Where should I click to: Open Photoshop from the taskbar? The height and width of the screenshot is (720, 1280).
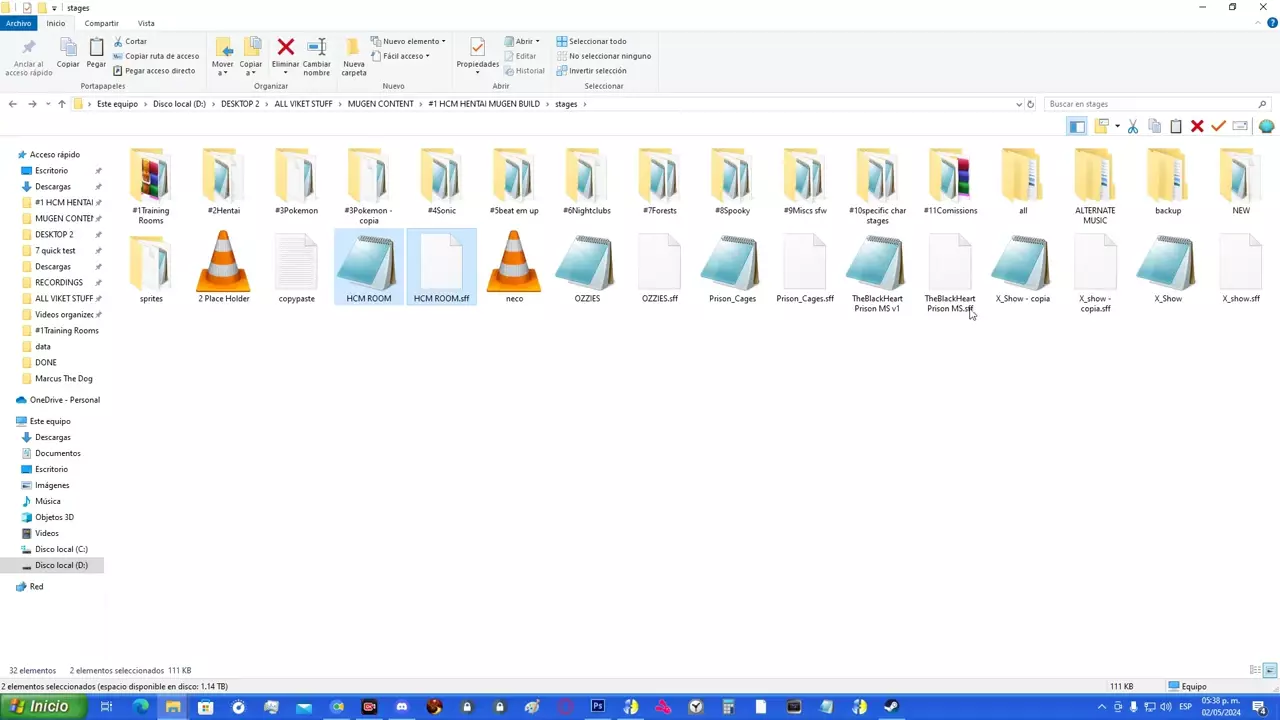pyautogui.click(x=597, y=707)
